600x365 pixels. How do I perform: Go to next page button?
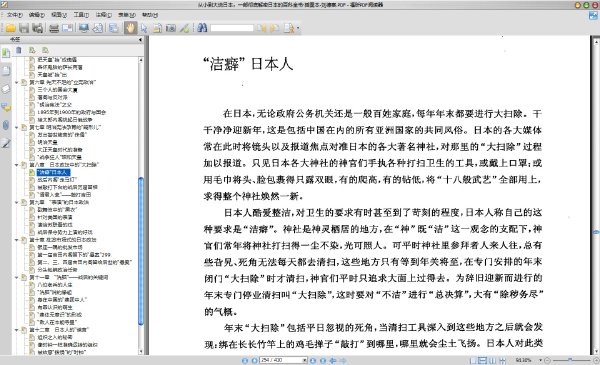[313, 360]
